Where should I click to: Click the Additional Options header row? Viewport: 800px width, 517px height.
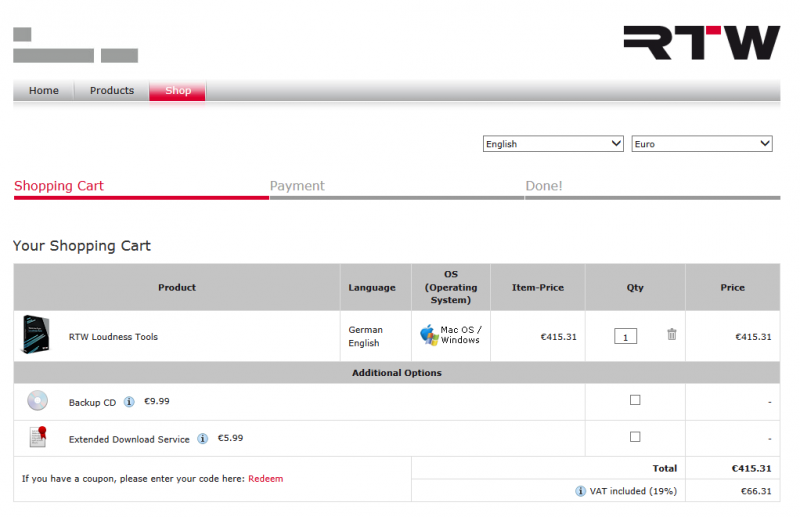tap(396, 373)
